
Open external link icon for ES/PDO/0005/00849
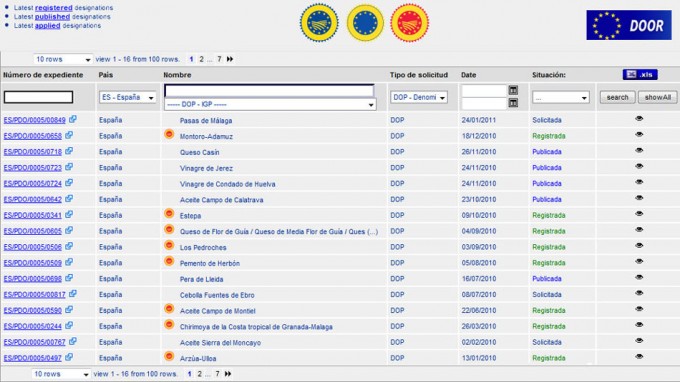pos(72,119)
